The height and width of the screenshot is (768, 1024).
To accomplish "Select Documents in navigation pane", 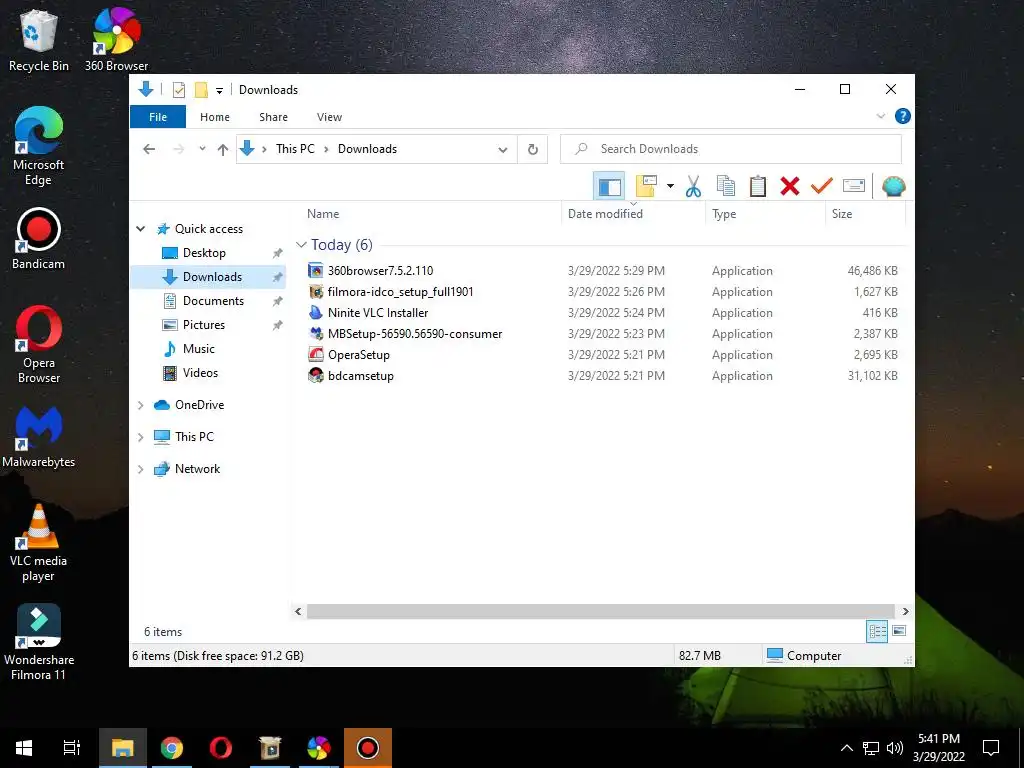I will tap(213, 301).
